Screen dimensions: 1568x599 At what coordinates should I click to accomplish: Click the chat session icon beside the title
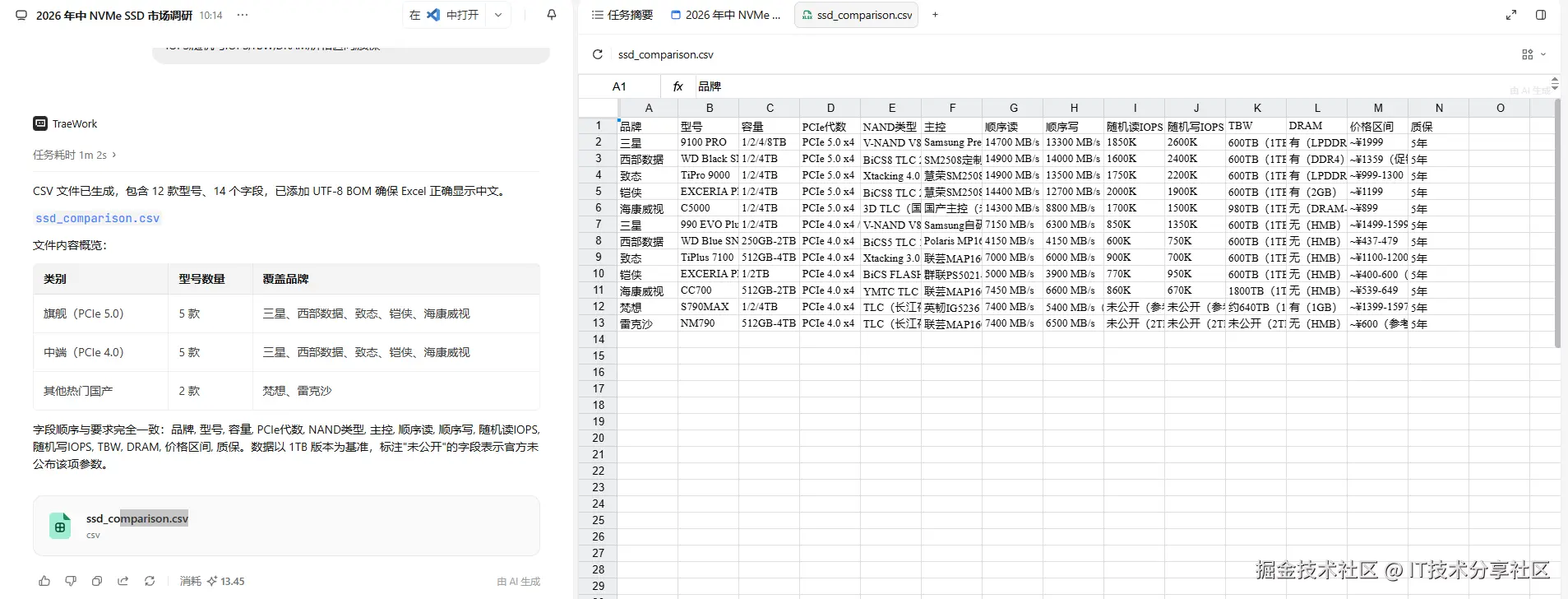pyautogui.click(x=21, y=15)
